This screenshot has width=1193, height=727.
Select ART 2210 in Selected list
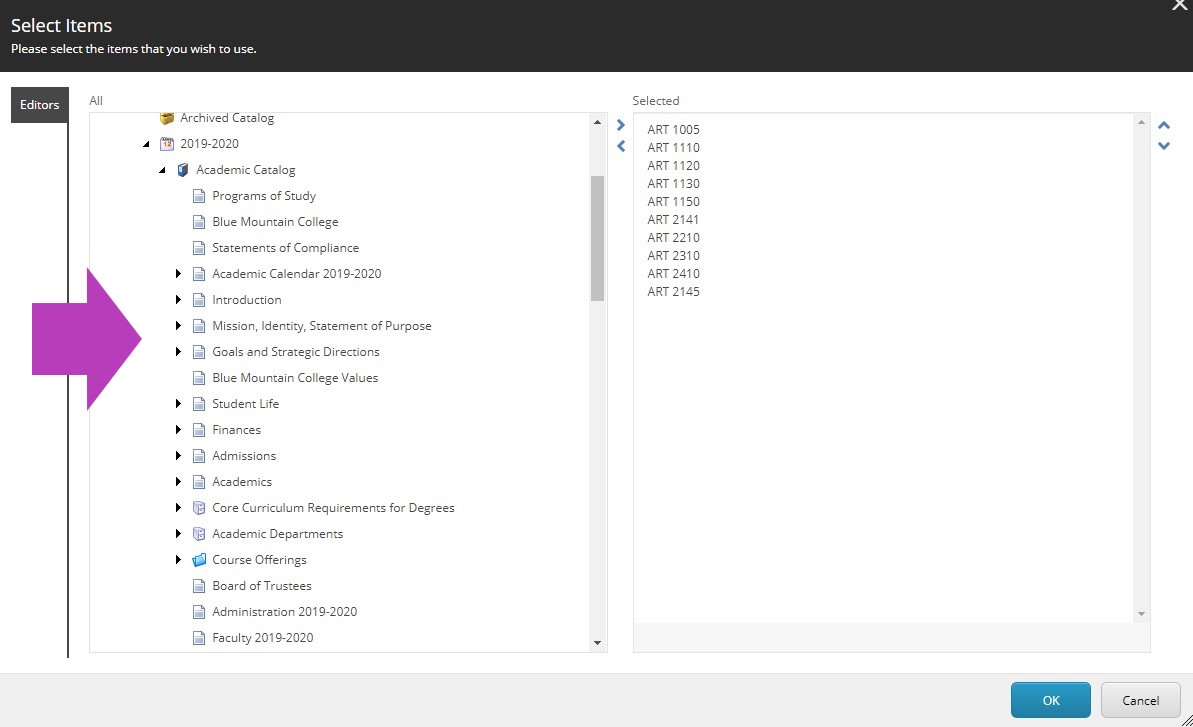(673, 238)
